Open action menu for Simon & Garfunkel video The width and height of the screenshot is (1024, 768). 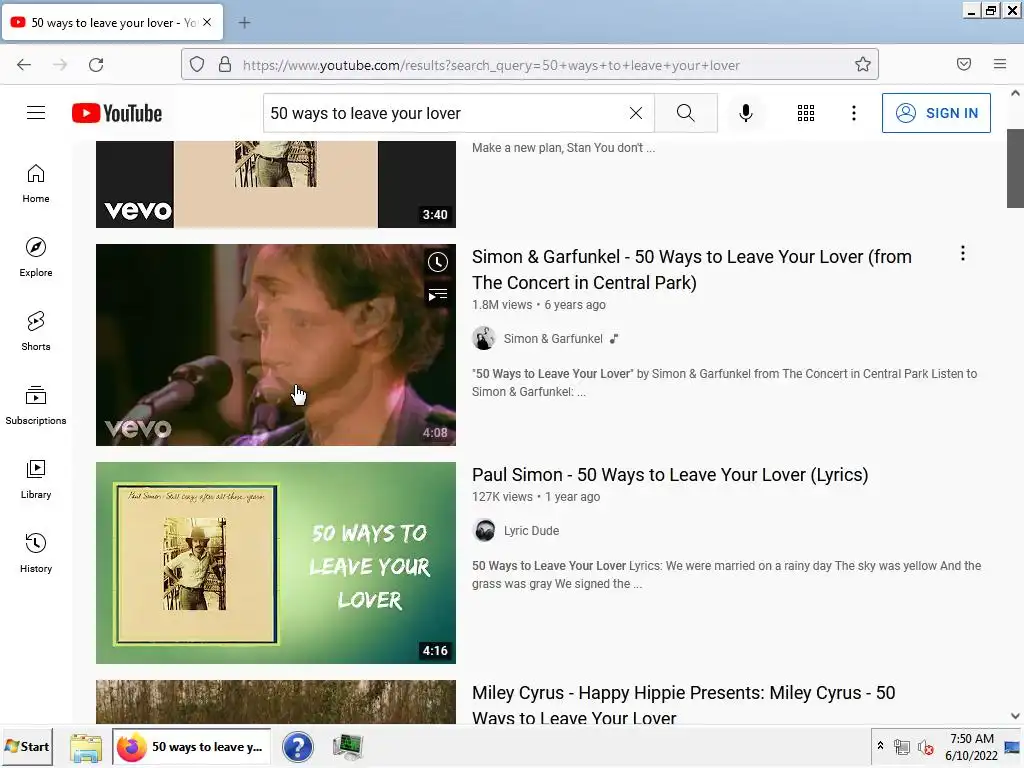[963, 253]
